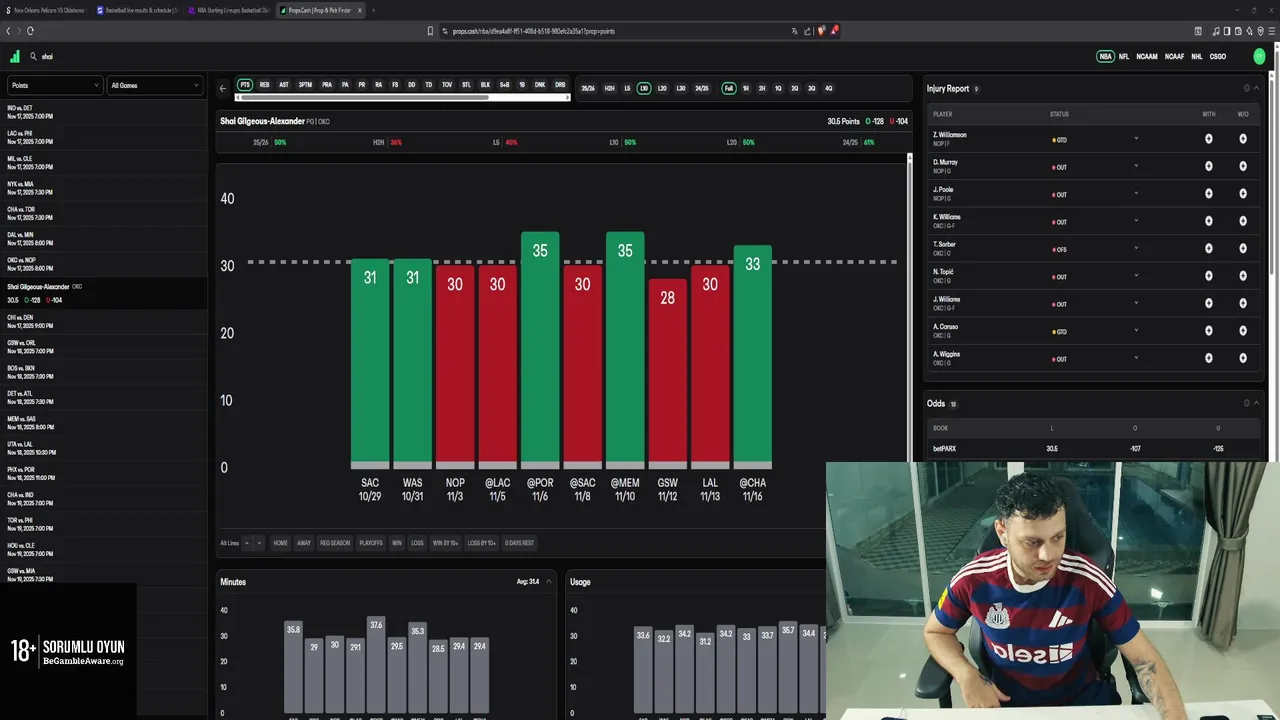Click the back arrow beside stat tabs
This screenshot has height=720, width=1280.
tap(223, 88)
